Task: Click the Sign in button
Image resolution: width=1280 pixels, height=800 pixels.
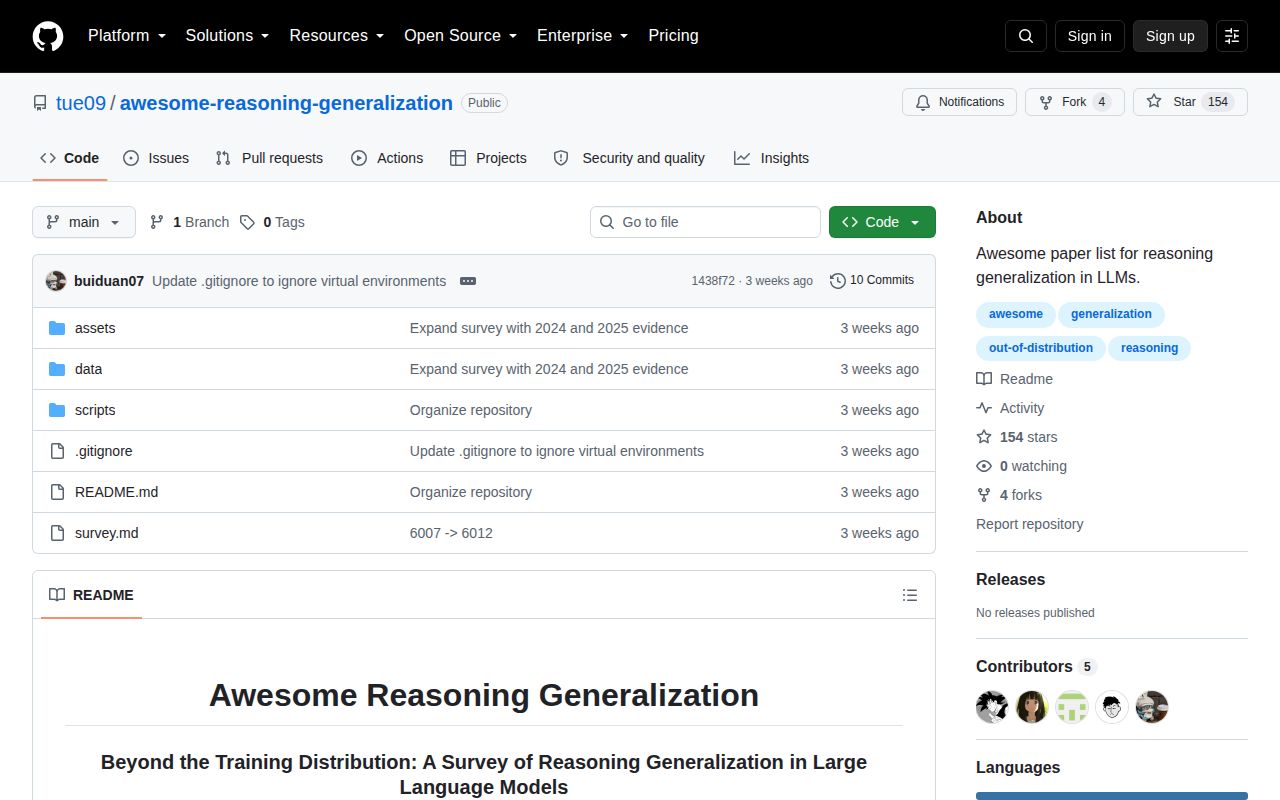Action: (1090, 36)
